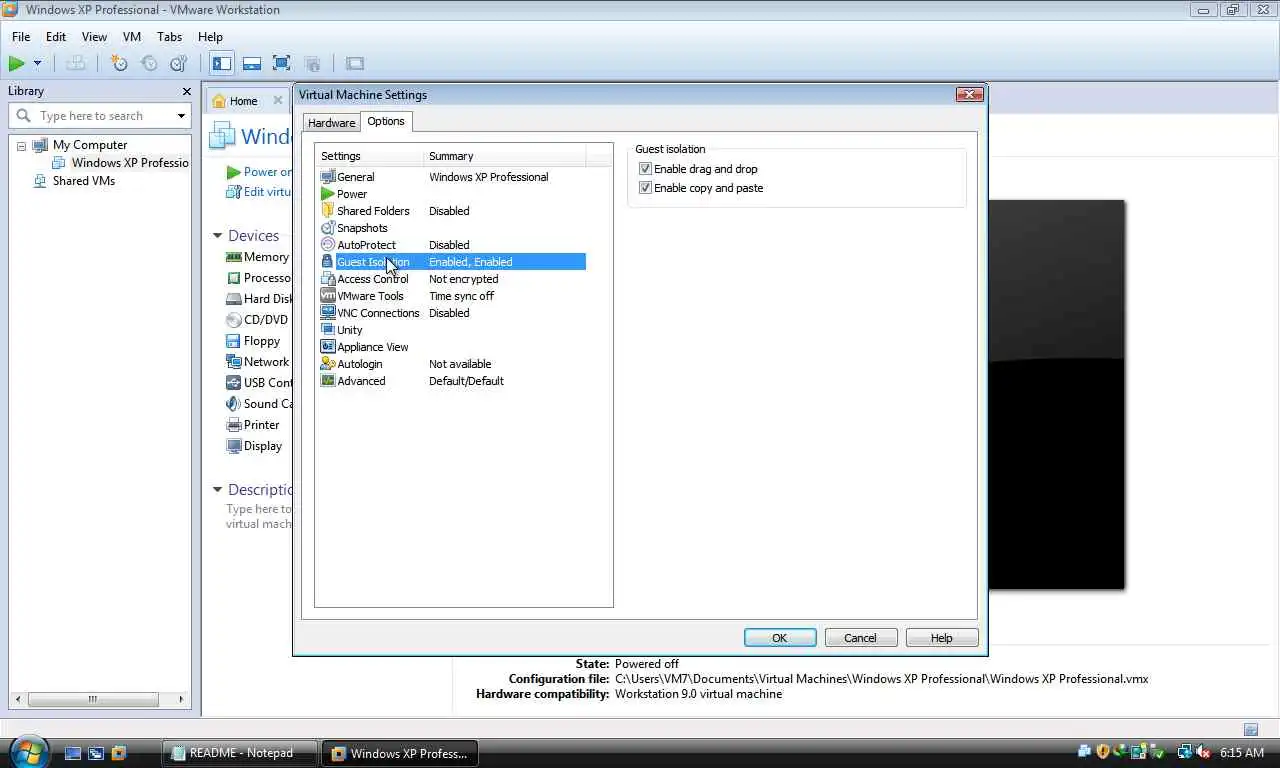1280x768 pixels.
Task: Collapse the Devices section in main window
Action: [217, 236]
